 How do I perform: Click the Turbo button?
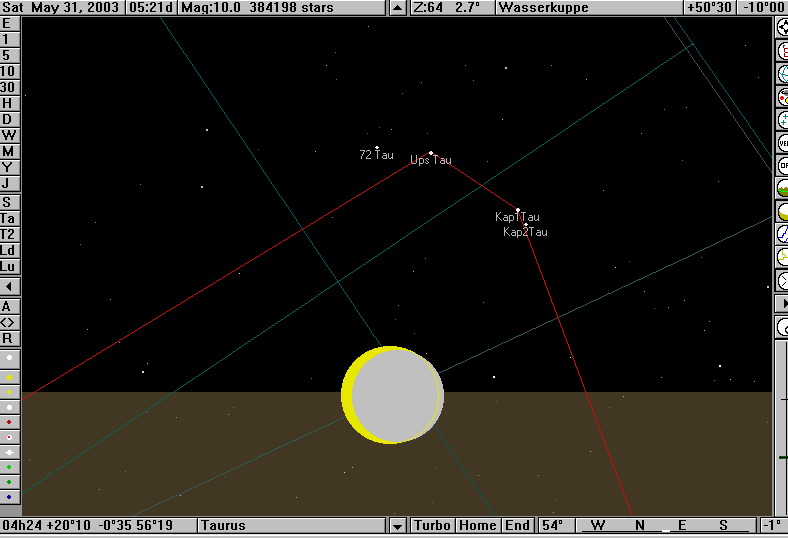pyautogui.click(x=432, y=526)
